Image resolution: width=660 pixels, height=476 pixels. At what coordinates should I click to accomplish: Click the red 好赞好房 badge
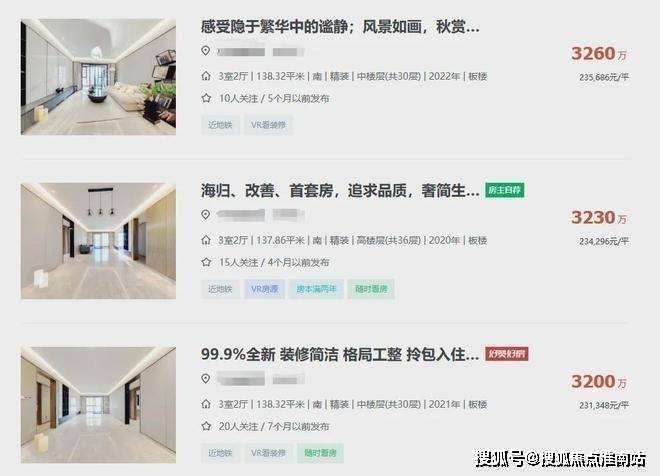click(x=506, y=354)
